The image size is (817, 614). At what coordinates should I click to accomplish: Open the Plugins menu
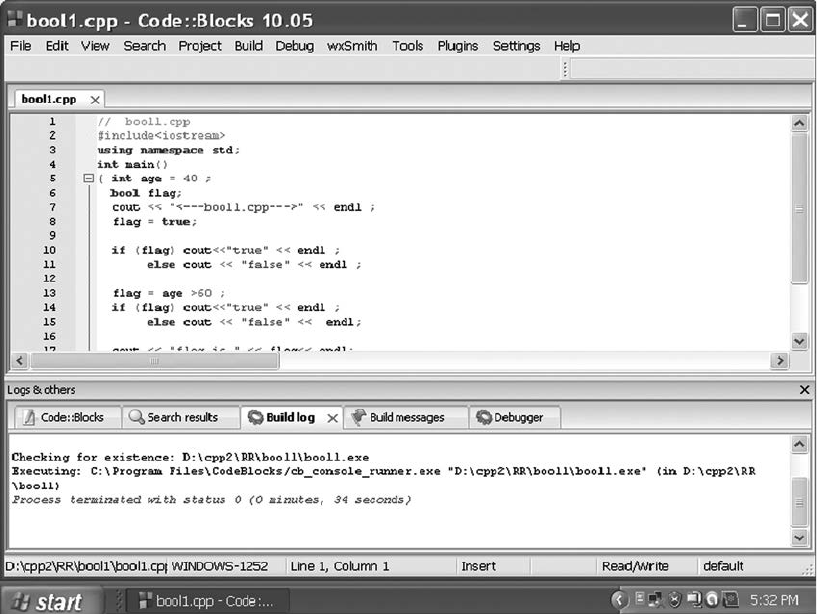(x=457, y=46)
